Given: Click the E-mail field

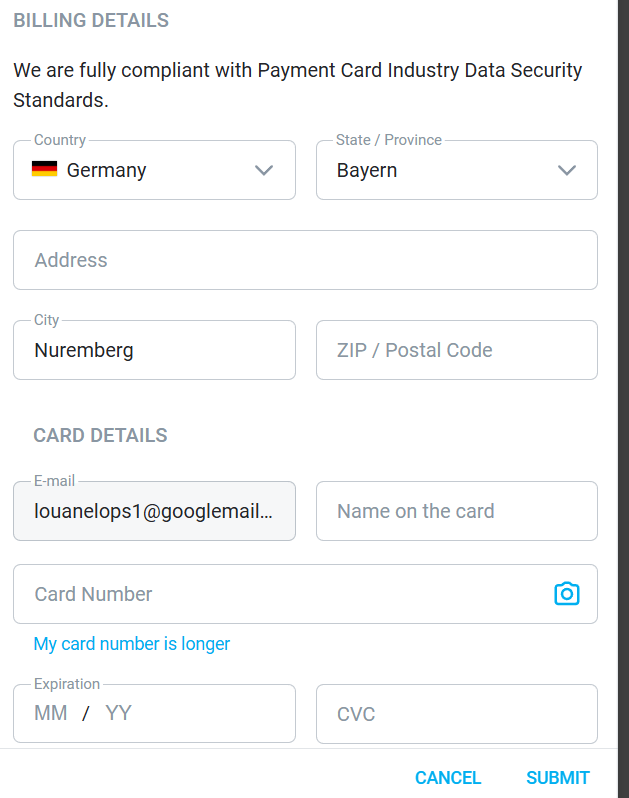Looking at the screenshot, I should tap(154, 511).
